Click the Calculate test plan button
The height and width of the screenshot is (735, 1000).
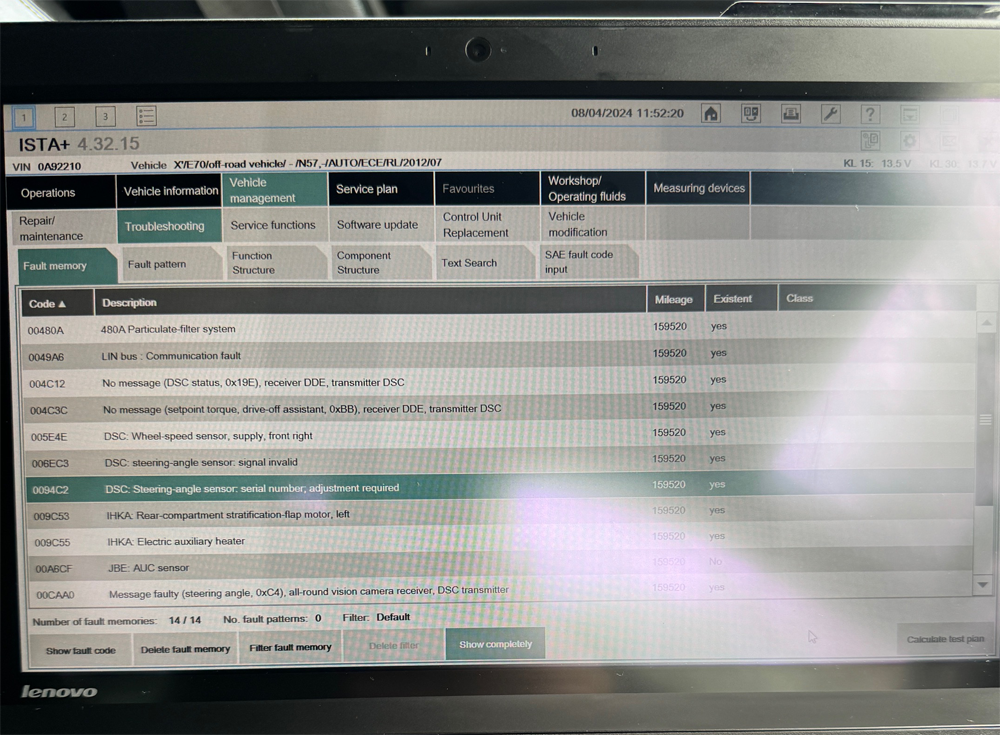(945, 639)
